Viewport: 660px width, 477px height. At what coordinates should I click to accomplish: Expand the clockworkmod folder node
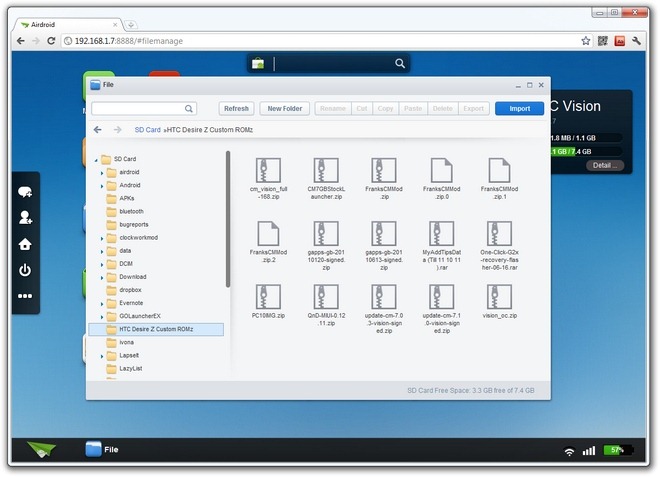(102, 238)
